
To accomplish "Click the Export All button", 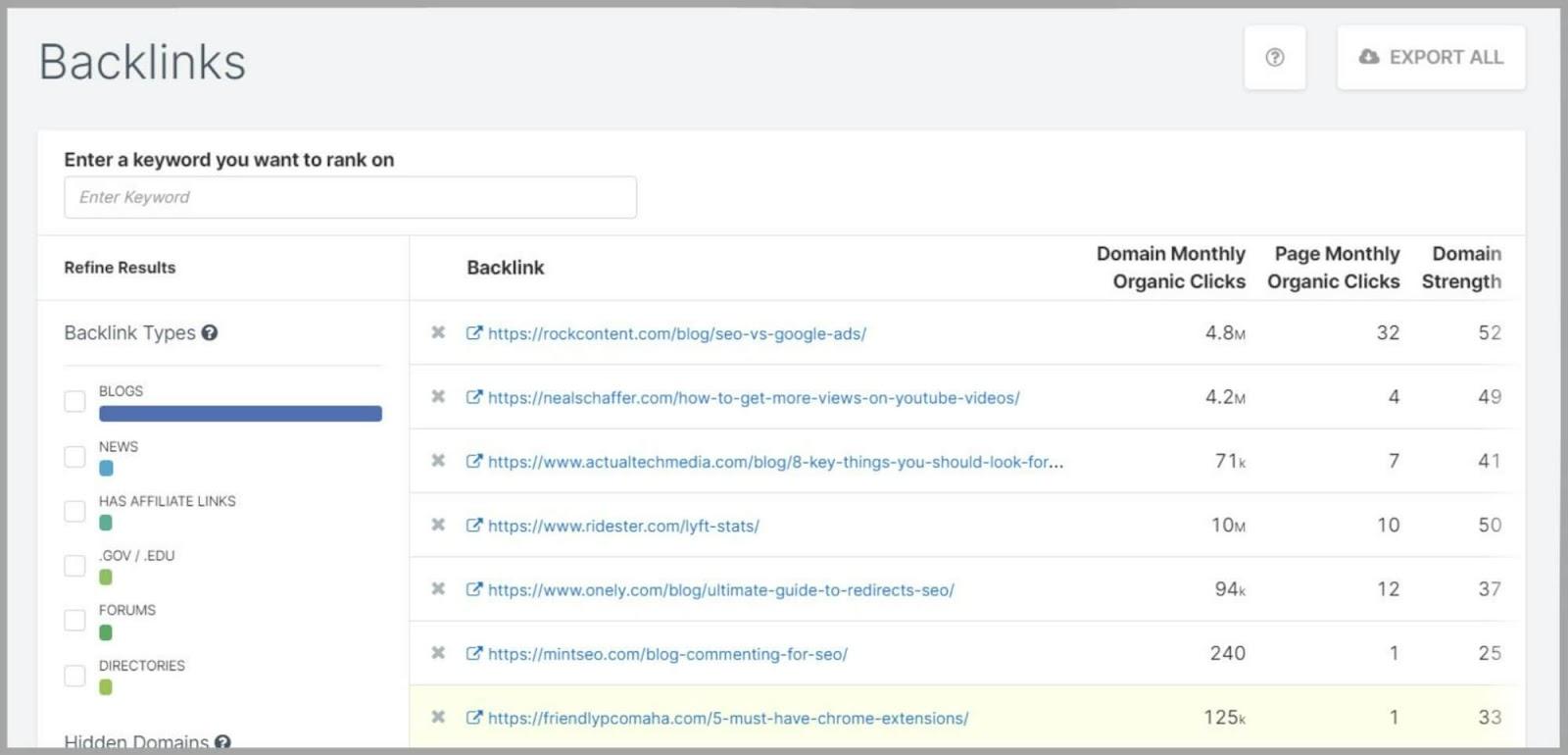I will (1431, 58).
